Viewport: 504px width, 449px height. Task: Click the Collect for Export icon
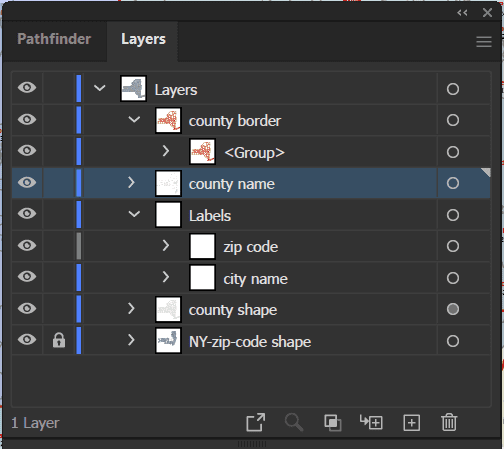[256, 423]
